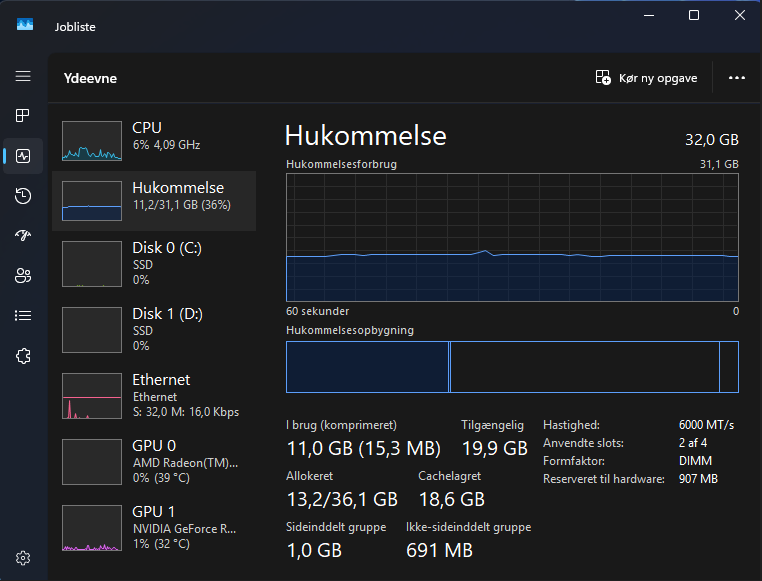
Task: Open the App history page icon
Action: (23, 196)
